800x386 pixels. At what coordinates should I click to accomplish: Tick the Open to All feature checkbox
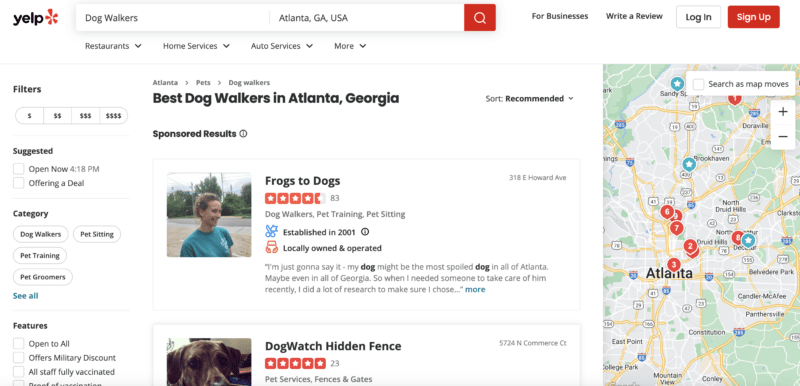(x=19, y=343)
